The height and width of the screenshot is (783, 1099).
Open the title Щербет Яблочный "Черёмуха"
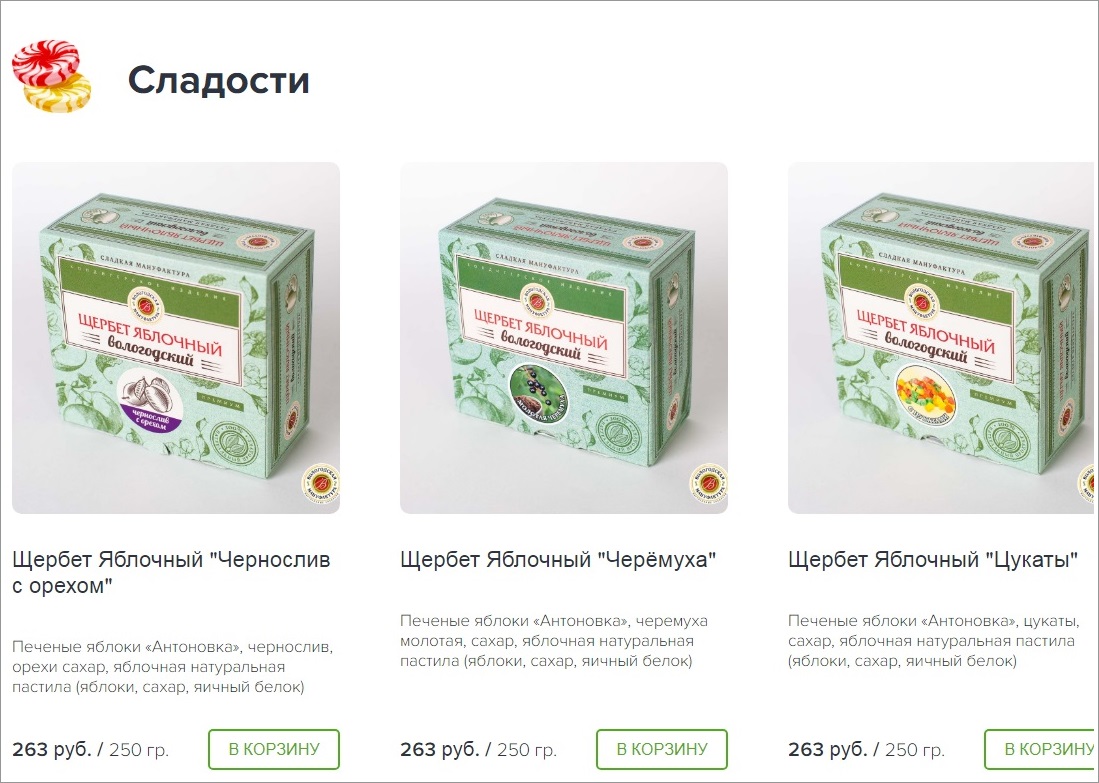(559, 559)
